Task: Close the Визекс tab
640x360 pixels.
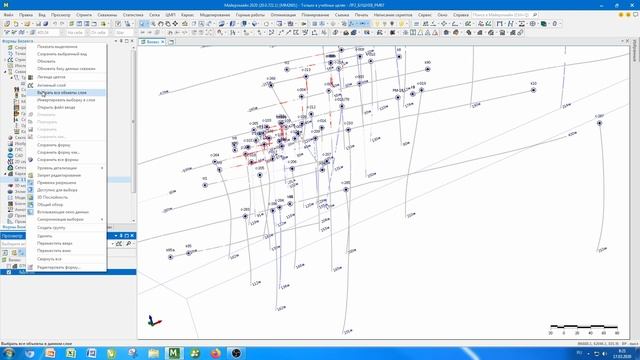Action: tap(163, 42)
